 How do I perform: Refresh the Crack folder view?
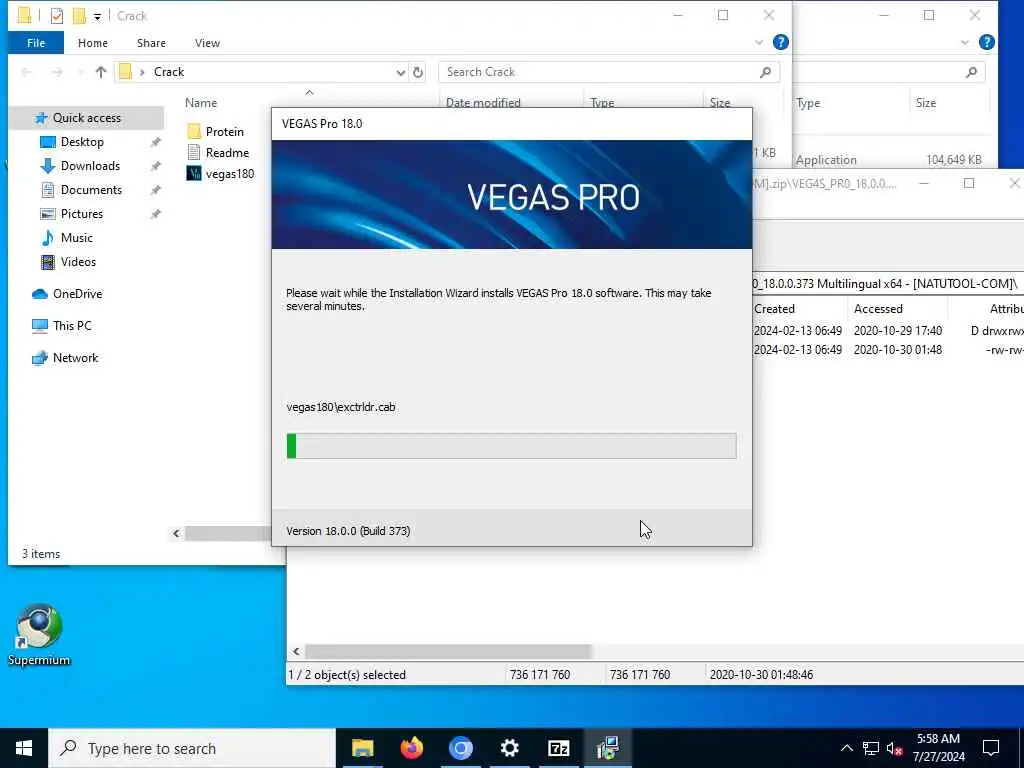[418, 72]
